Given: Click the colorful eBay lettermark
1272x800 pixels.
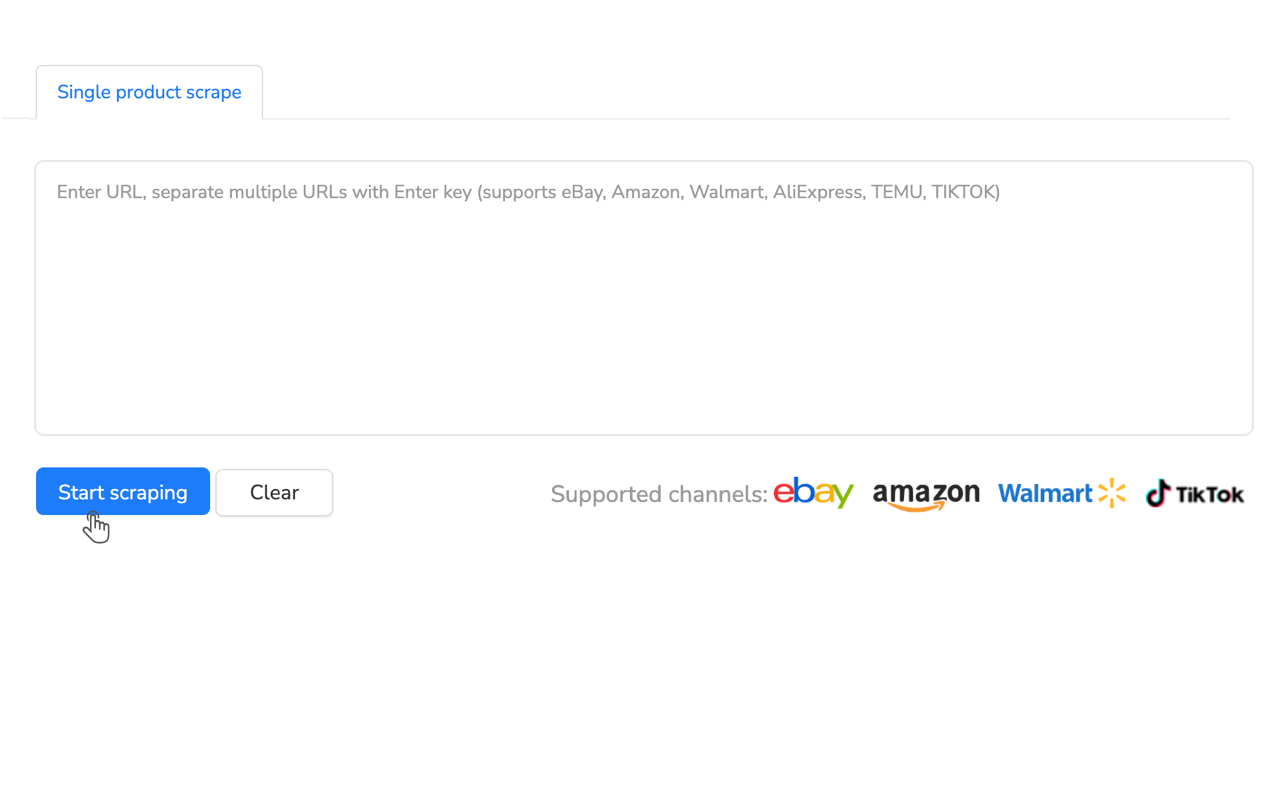Looking at the screenshot, I should pyautogui.click(x=813, y=493).
